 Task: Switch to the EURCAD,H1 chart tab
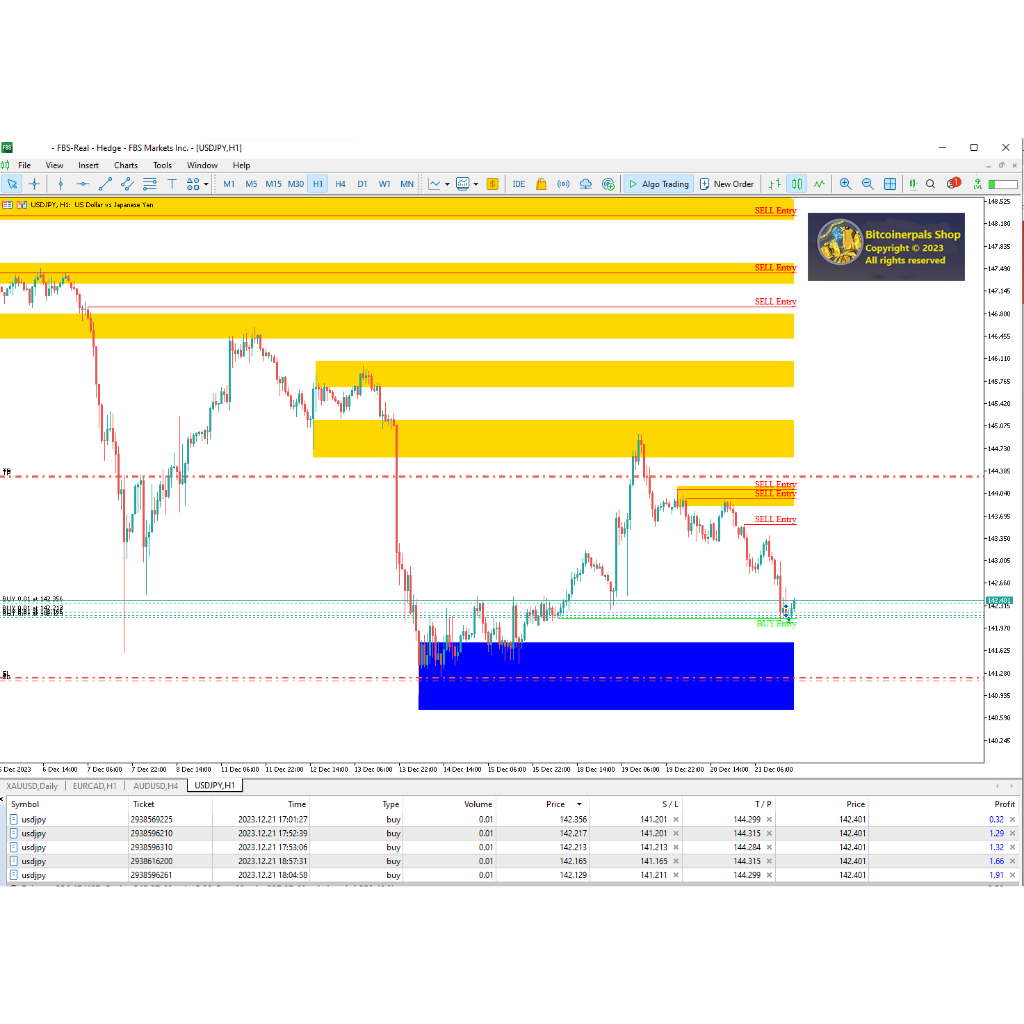pyautogui.click(x=95, y=785)
